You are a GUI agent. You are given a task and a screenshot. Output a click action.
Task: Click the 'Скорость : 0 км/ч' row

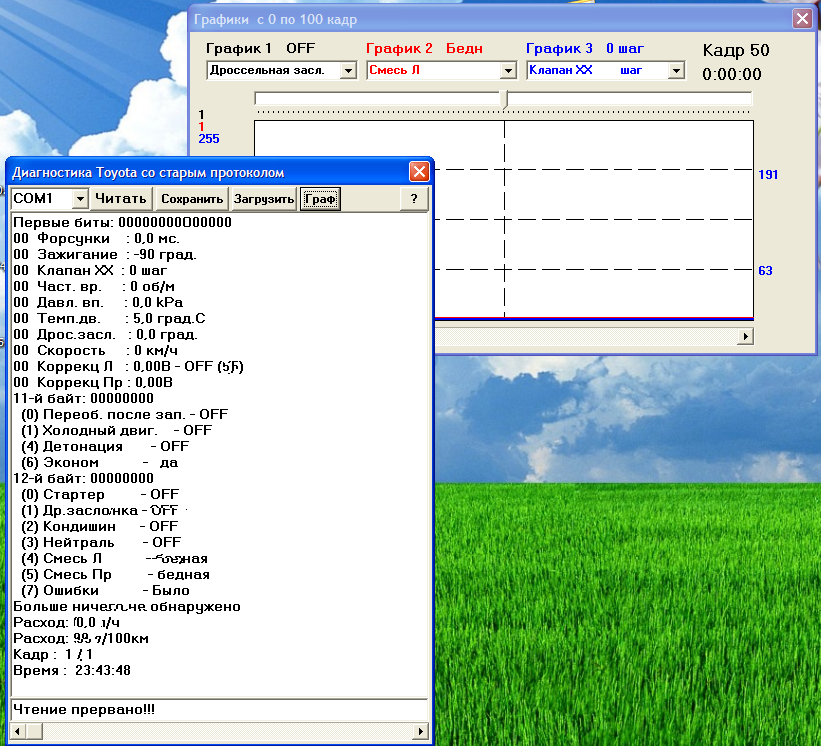95,351
